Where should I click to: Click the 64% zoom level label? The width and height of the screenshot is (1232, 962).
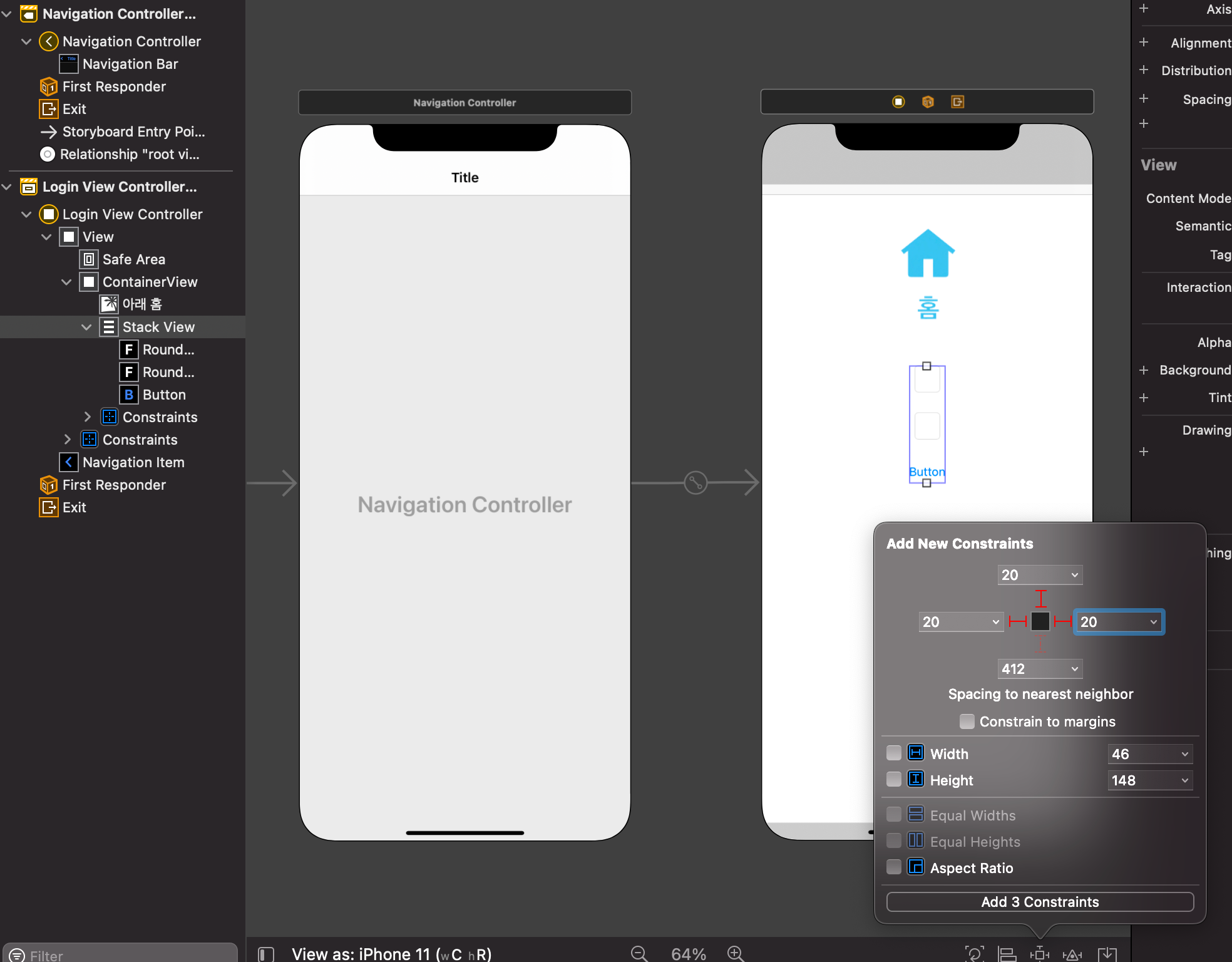coord(689,954)
